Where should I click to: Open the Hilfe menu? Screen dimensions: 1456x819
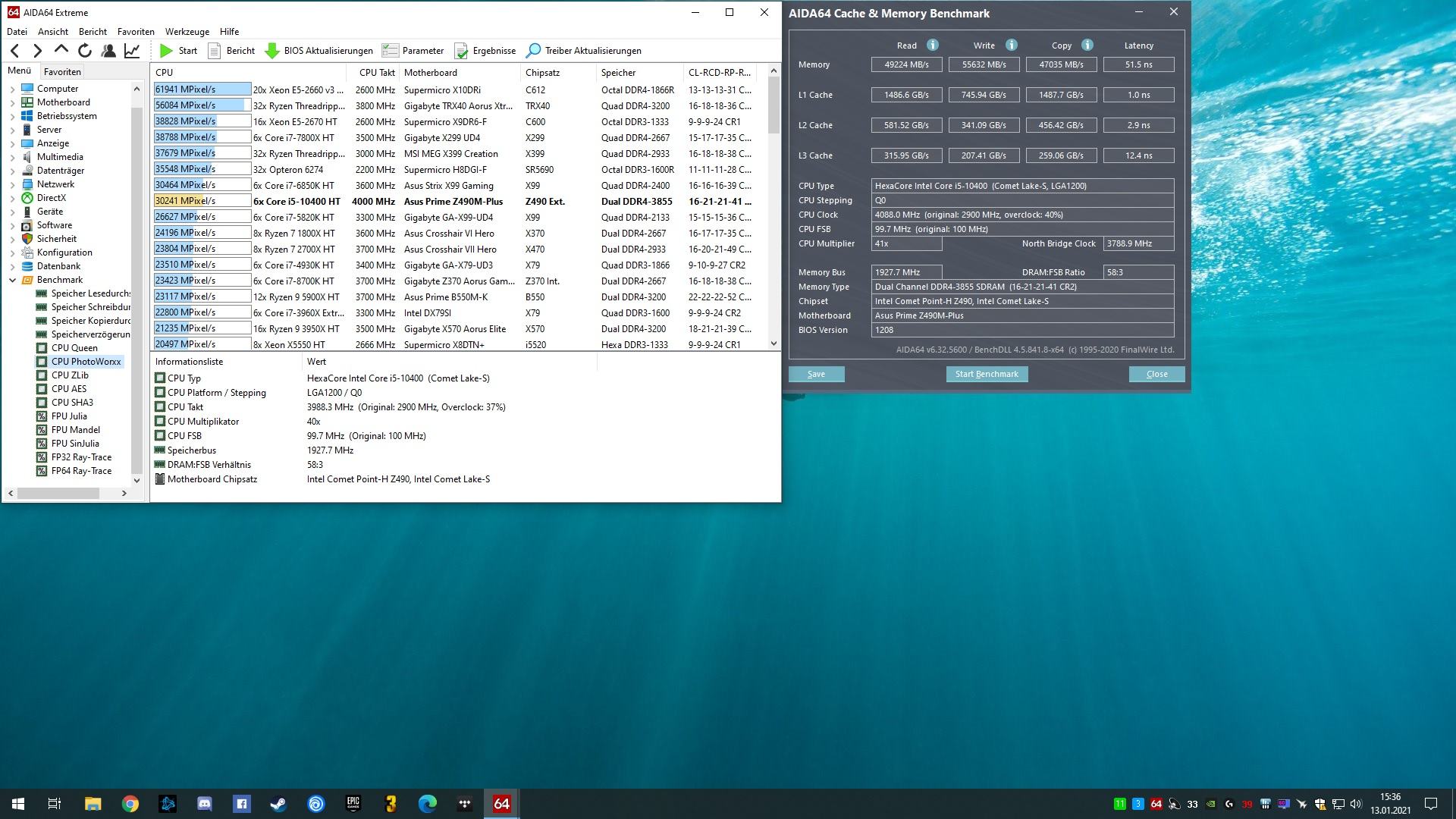(x=229, y=32)
